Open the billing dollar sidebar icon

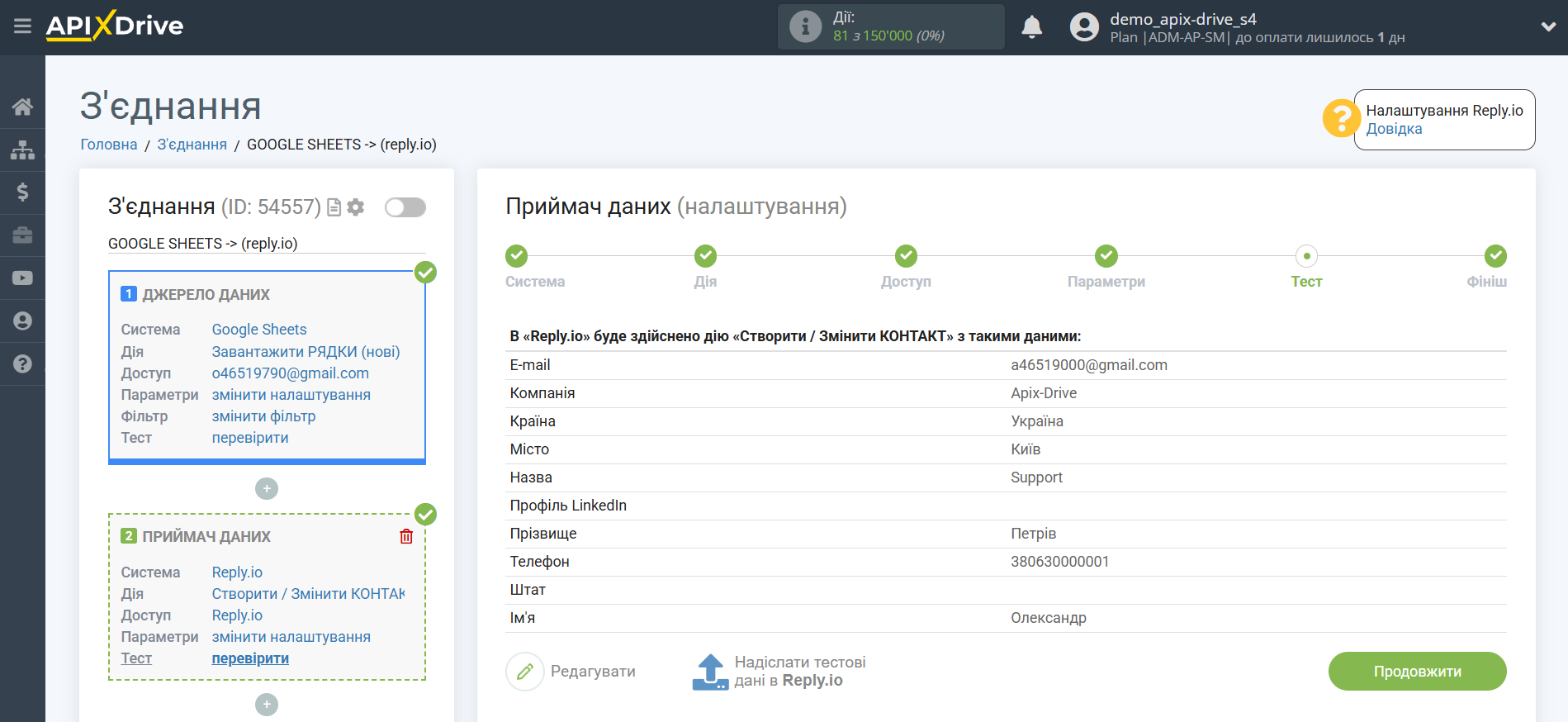click(22, 192)
